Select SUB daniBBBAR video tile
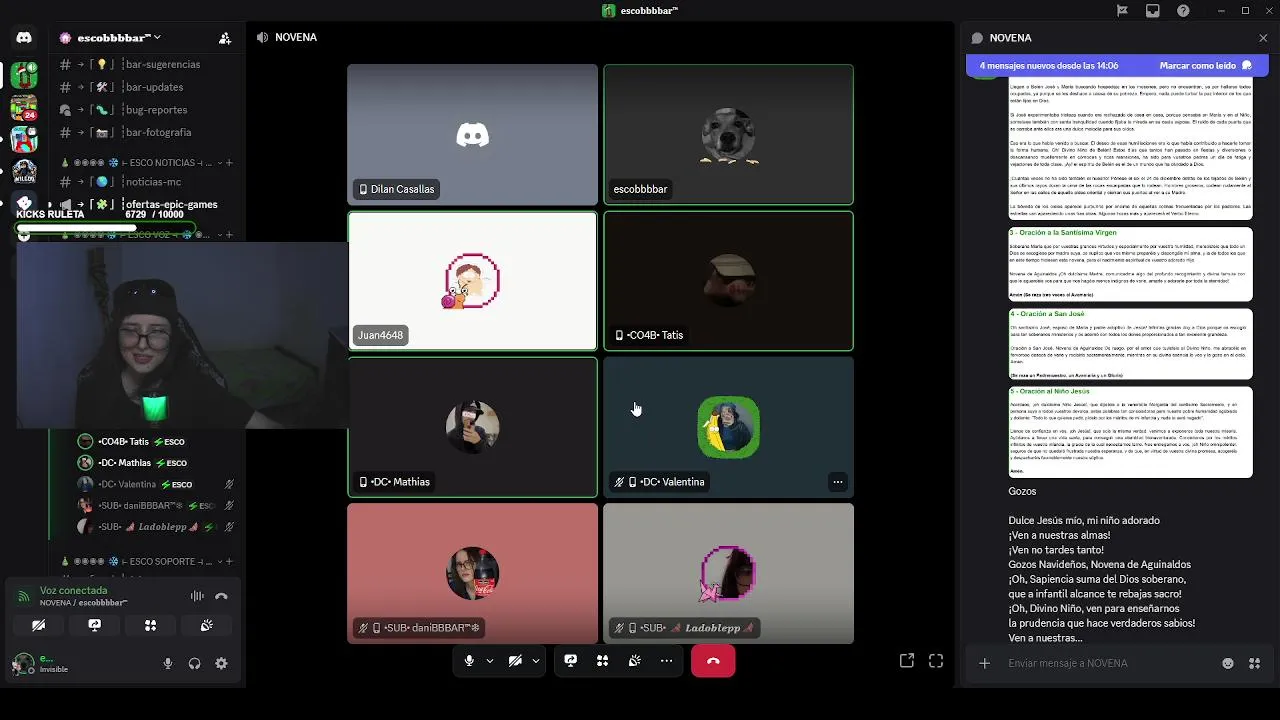The image size is (1280, 720). pos(472,573)
